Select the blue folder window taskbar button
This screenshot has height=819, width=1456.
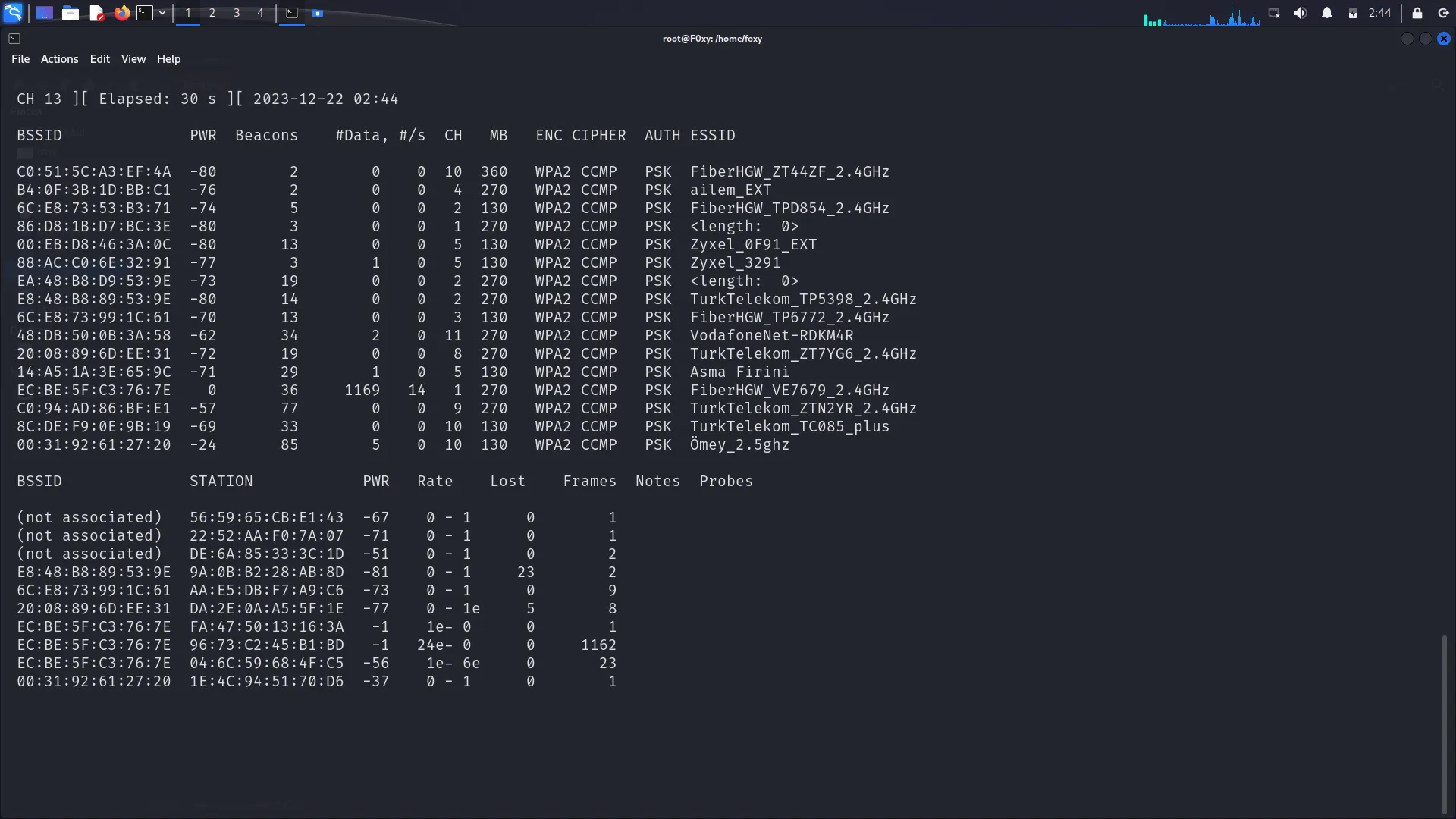point(318,13)
